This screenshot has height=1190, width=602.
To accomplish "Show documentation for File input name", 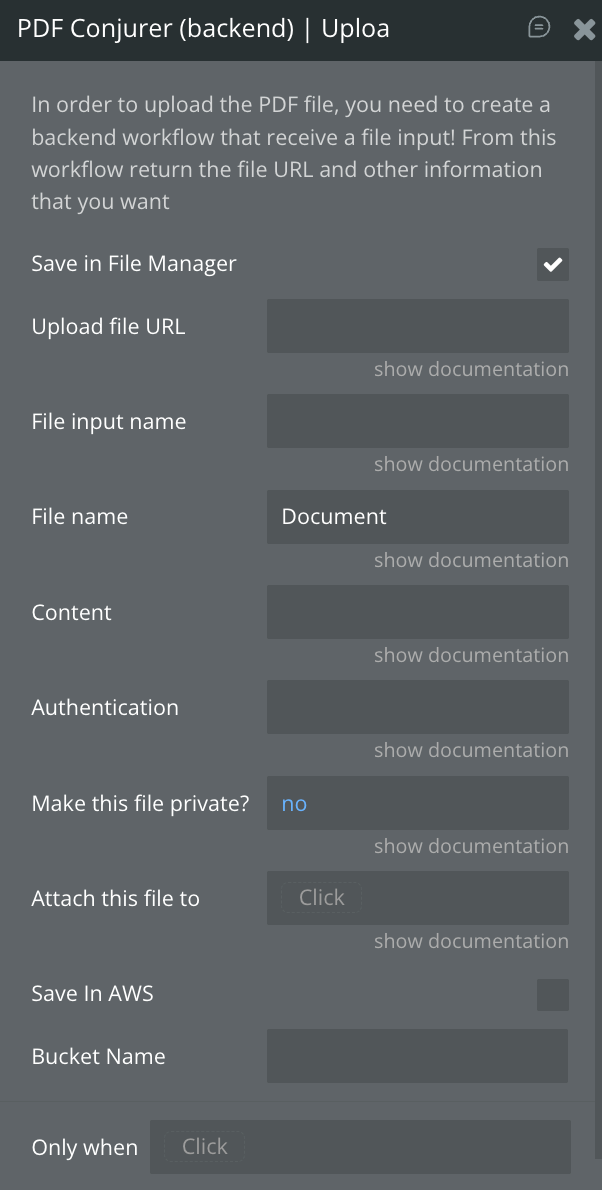I will point(471,464).
